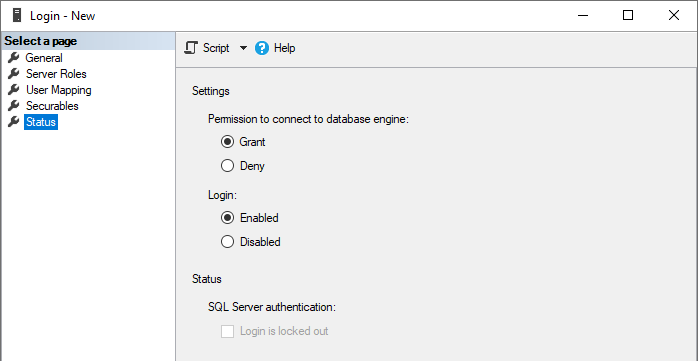This screenshot has width=698, height=361.
Task: Close the Login - New dialog
Action: [x=674, y=16]
